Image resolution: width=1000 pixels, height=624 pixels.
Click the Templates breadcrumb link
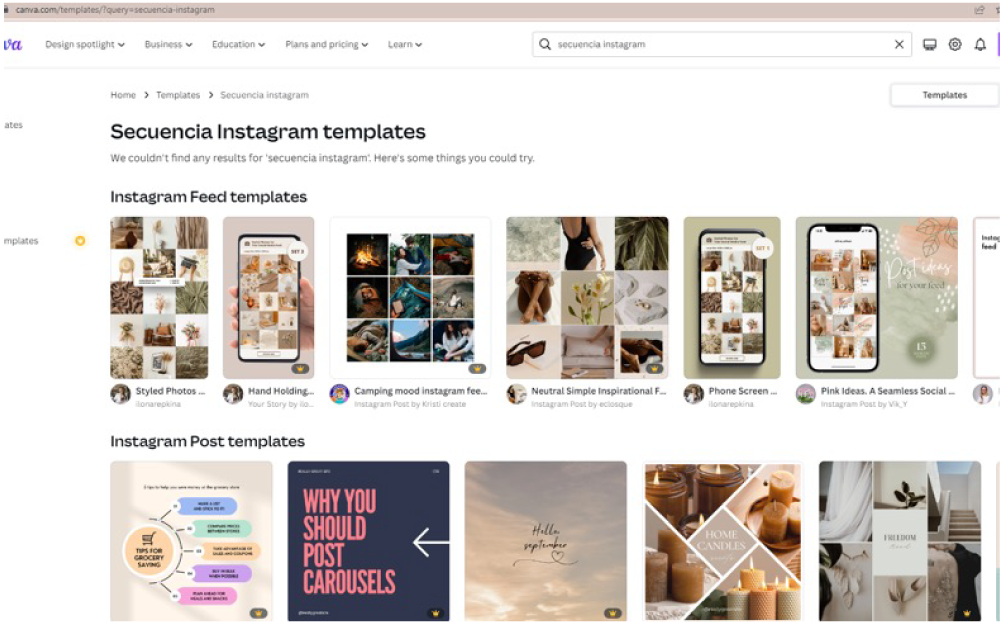click(178, 95)
